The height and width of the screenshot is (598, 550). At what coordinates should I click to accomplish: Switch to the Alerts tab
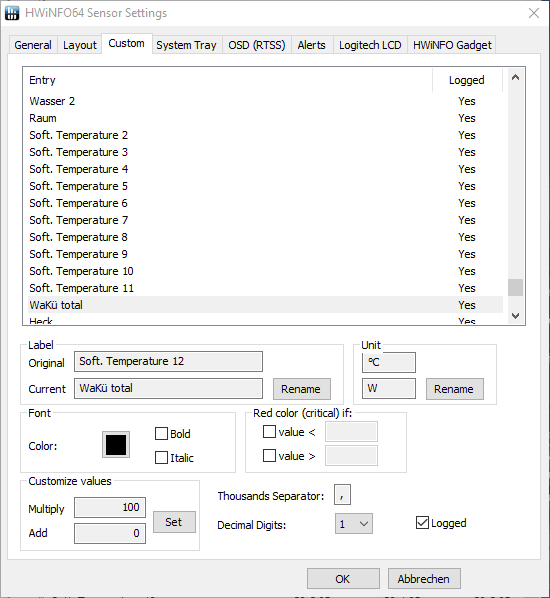312,45
